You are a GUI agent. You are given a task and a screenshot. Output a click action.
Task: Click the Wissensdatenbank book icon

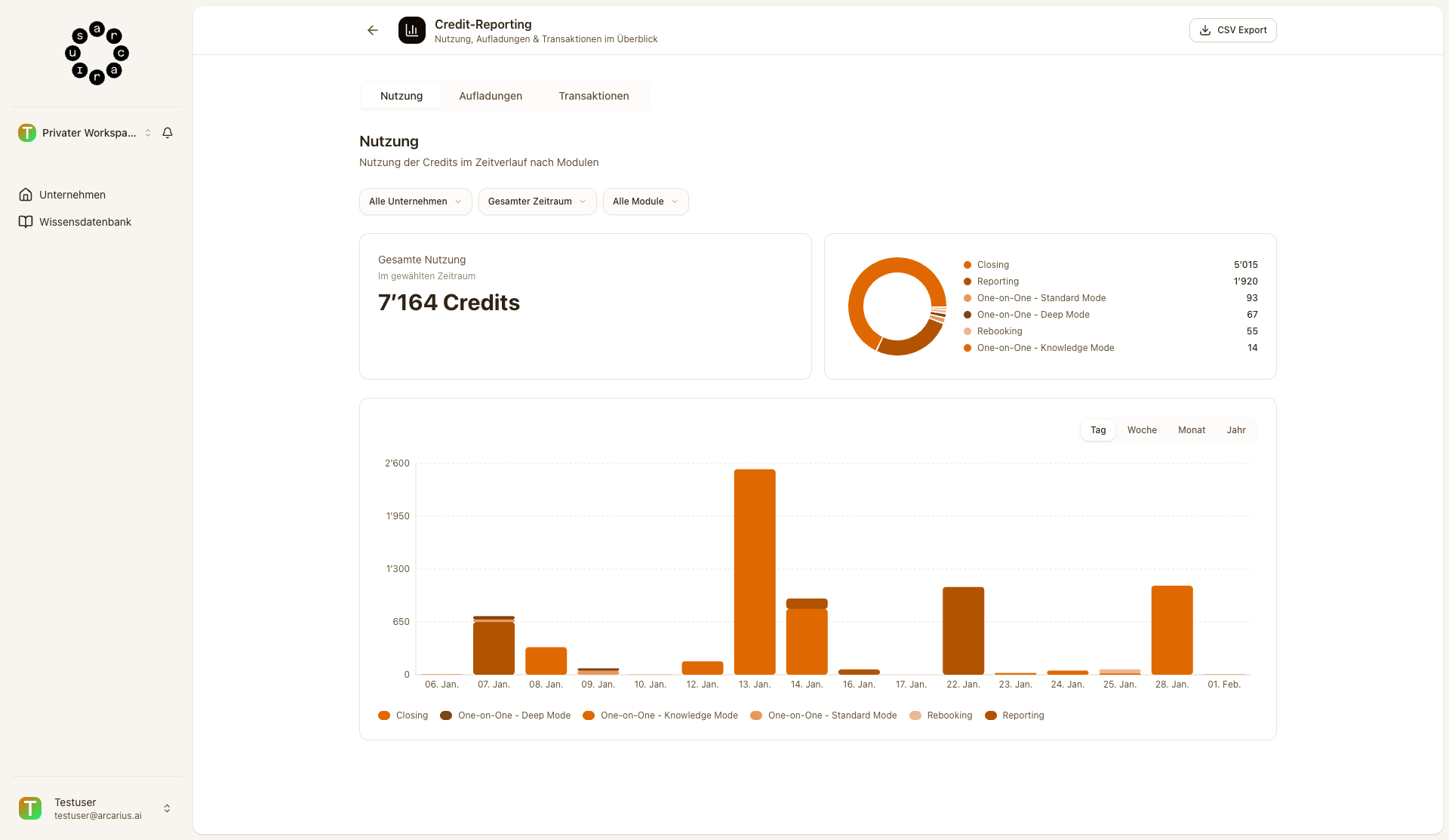26,222
